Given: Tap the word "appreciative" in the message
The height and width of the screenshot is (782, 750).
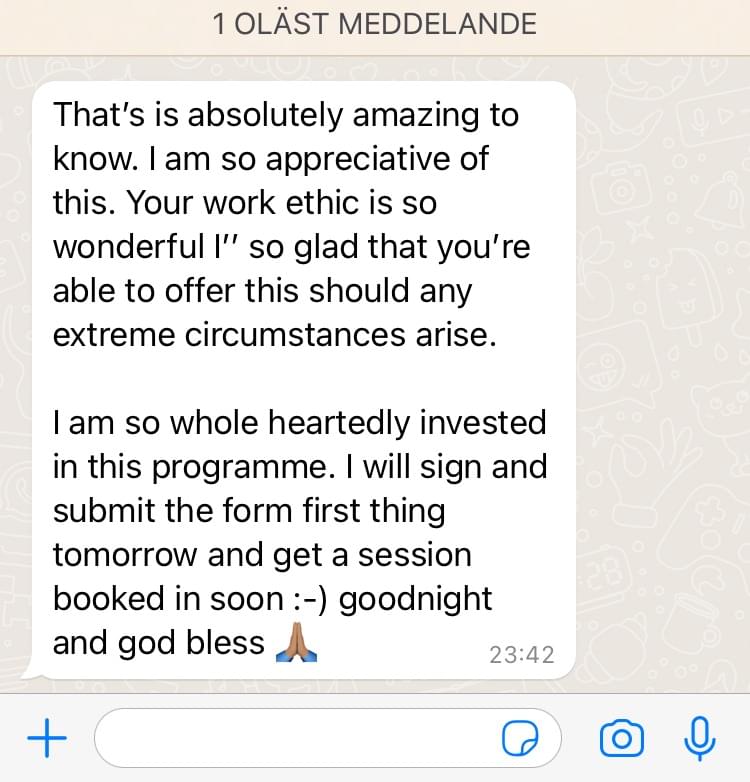Looking at the screenshot, I should [x=328, y=159].
